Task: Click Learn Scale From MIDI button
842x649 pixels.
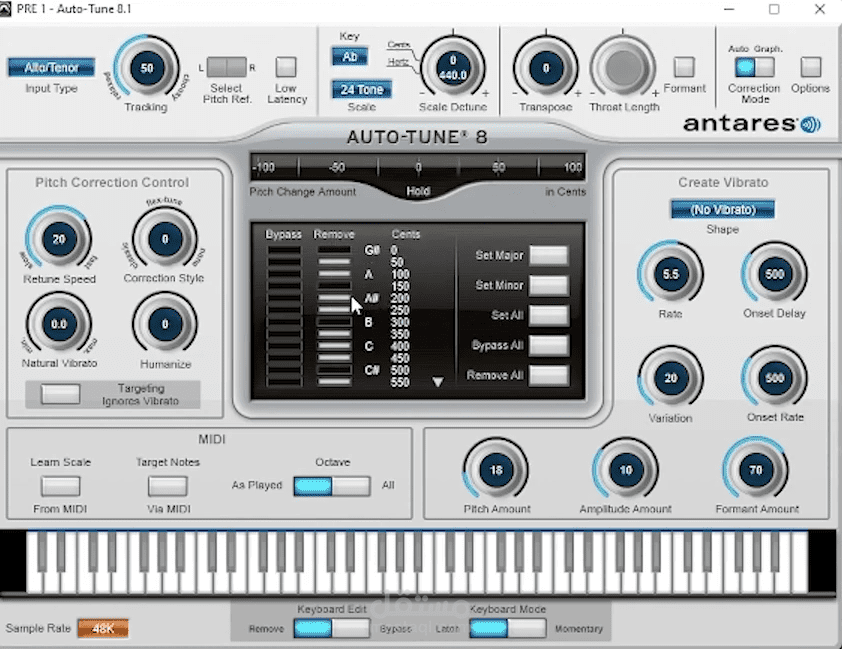Action: pyautogui.click(x=60, y=486)
